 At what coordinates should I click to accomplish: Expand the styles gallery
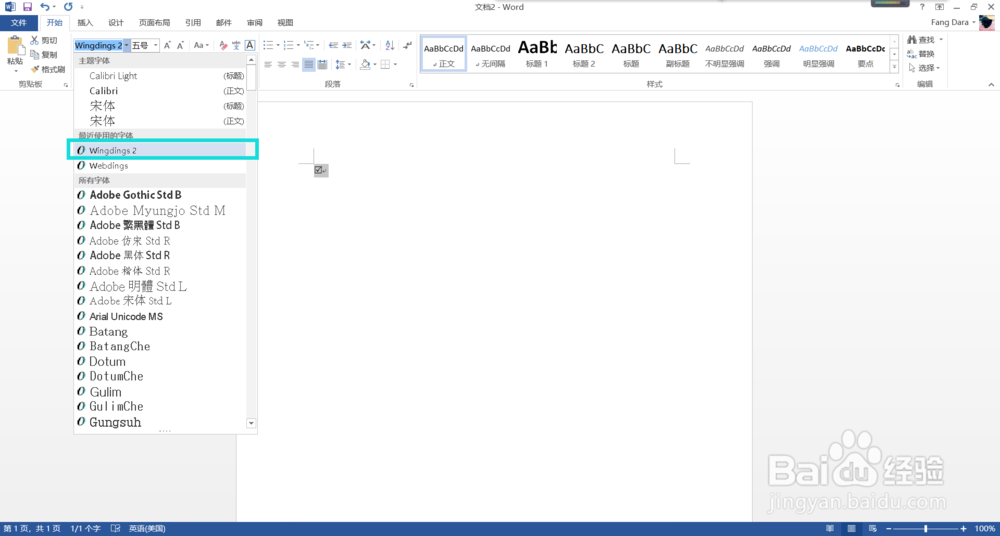[895, 68]
